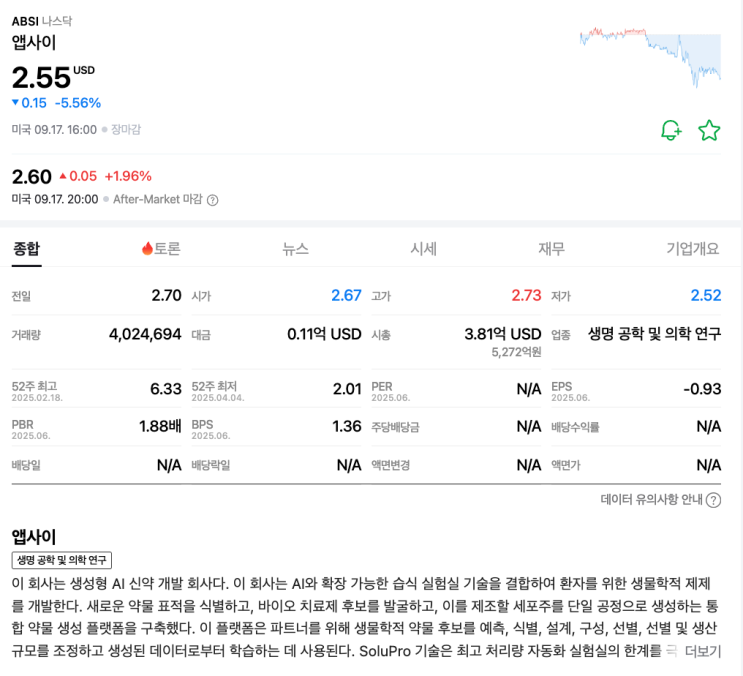Open the 재무 tab

552,249
